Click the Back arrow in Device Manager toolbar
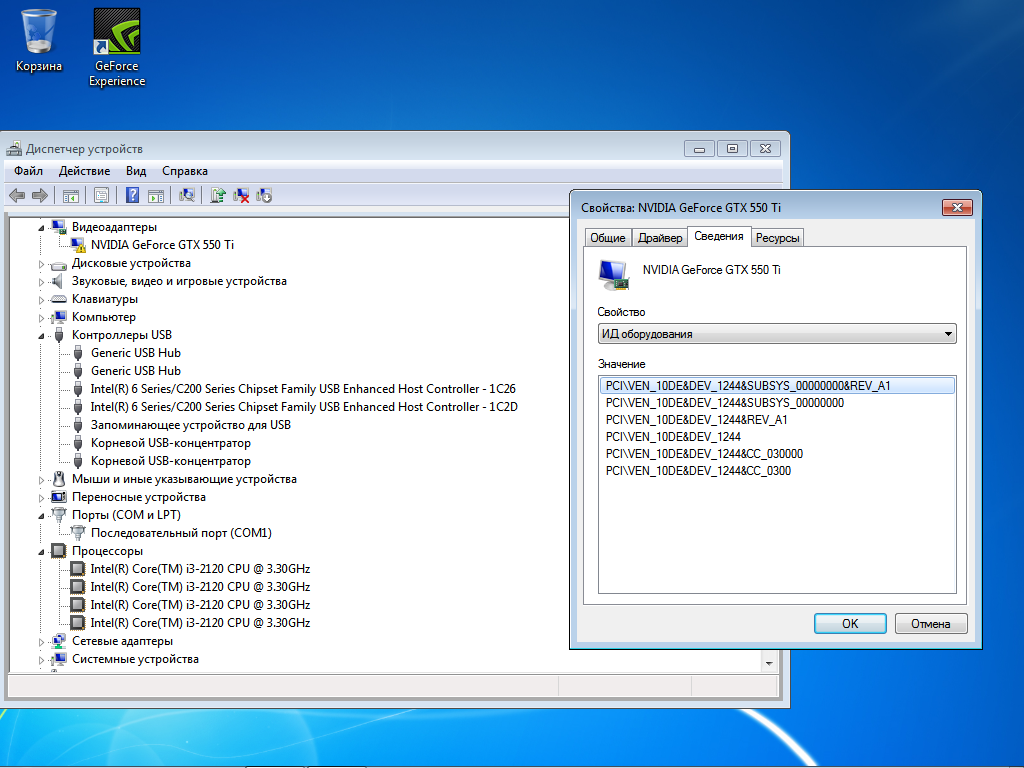This screenshot has width=1024, height=768. [x=18, y=195]
